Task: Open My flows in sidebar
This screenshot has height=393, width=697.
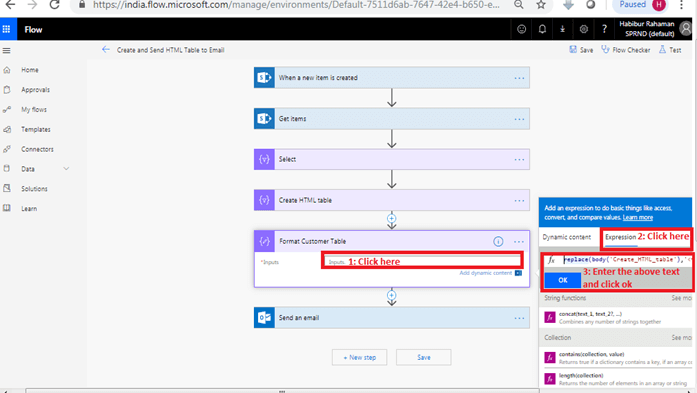Action: click(34, 109)
